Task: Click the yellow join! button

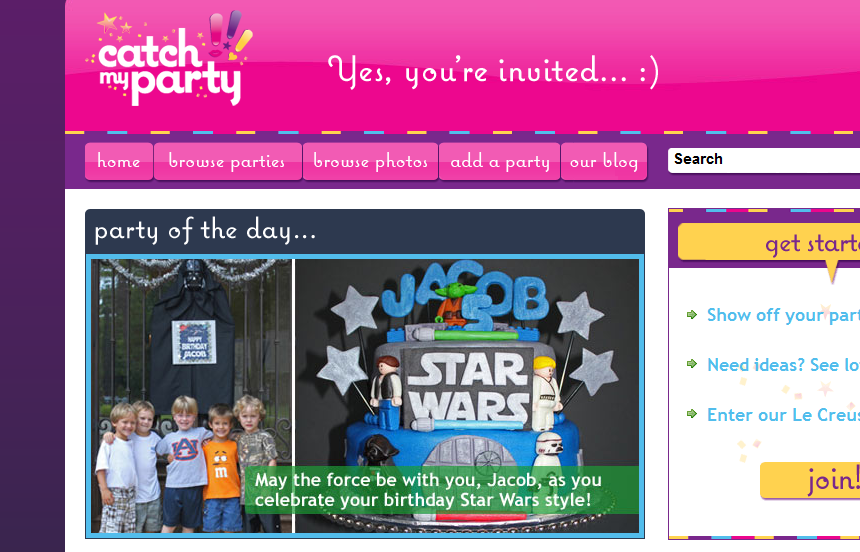Action: [x=810, y=480]
